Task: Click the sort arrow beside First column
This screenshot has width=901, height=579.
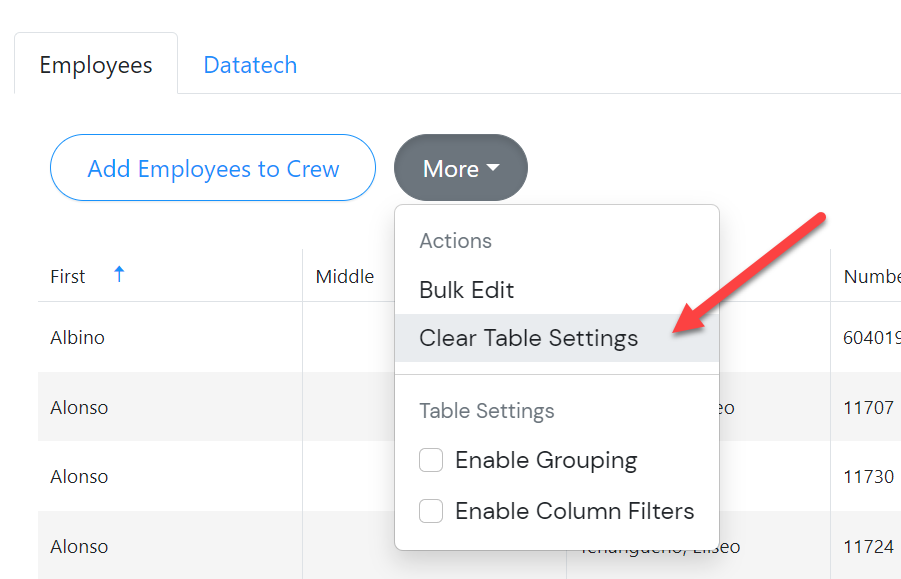Action: (x=119, y=274)
